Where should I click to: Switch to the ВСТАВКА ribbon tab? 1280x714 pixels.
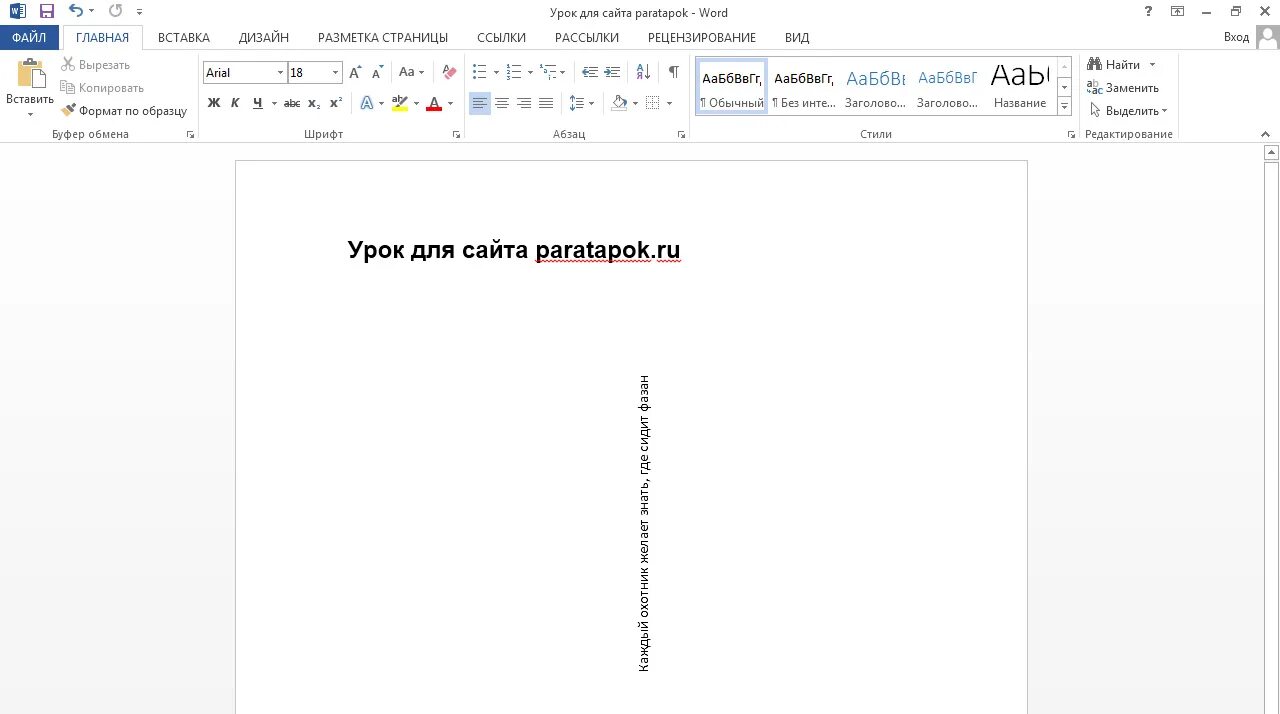184,37
